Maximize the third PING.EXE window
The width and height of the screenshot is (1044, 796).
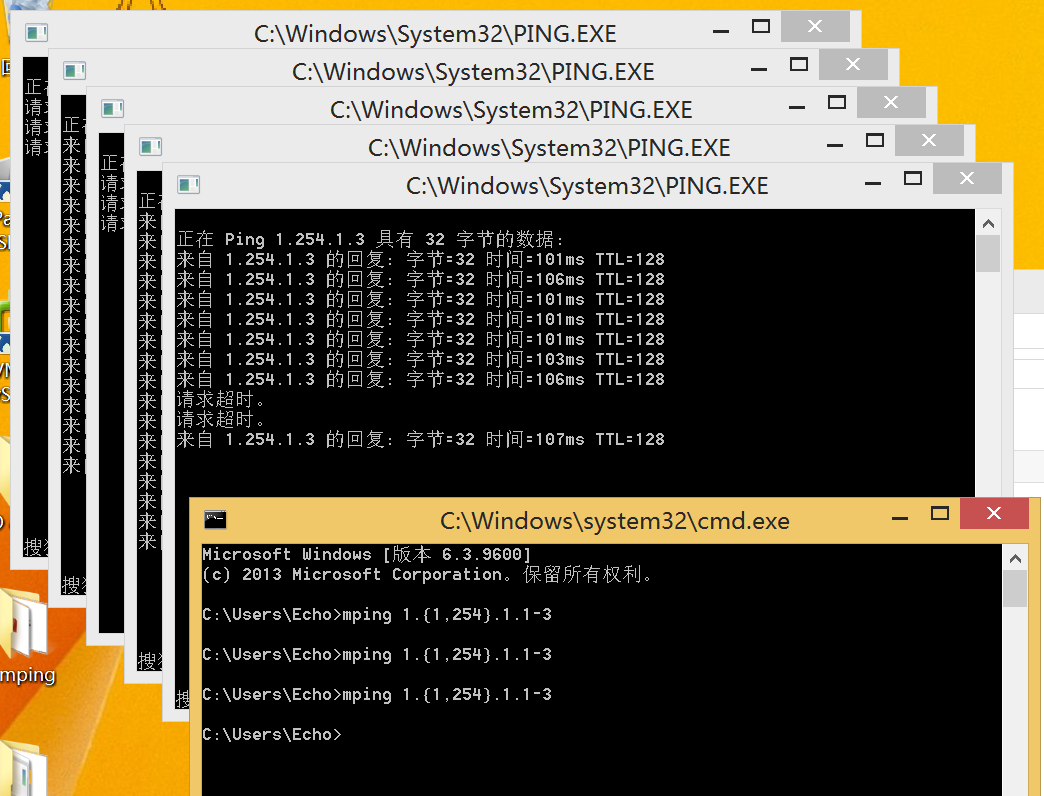tap(837, 102)
